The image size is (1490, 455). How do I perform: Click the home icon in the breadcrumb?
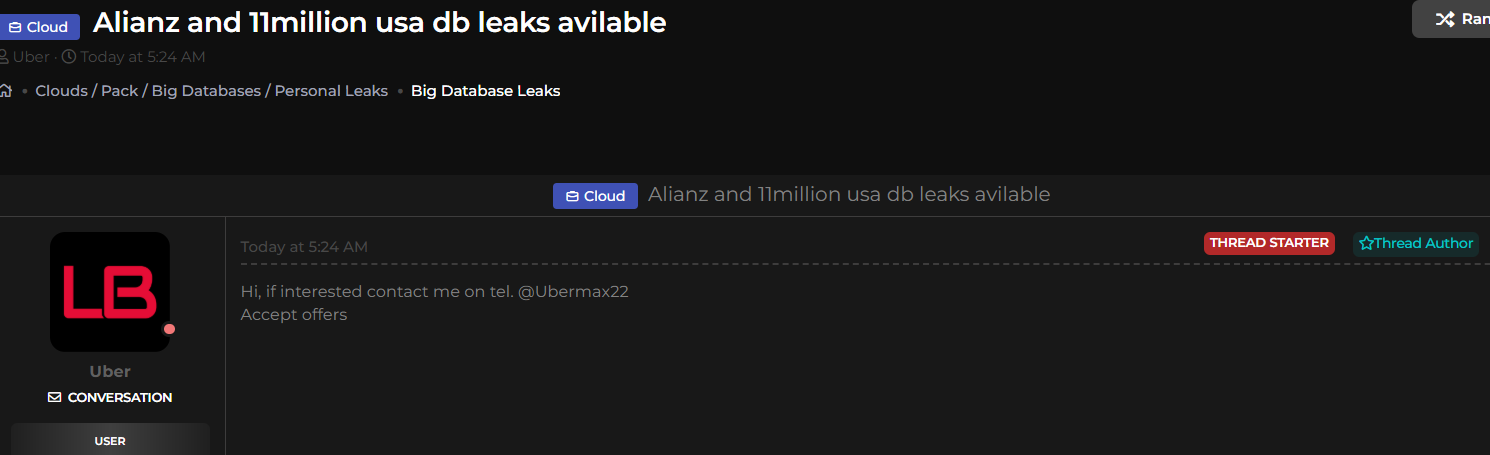click(x=5, y=91)
